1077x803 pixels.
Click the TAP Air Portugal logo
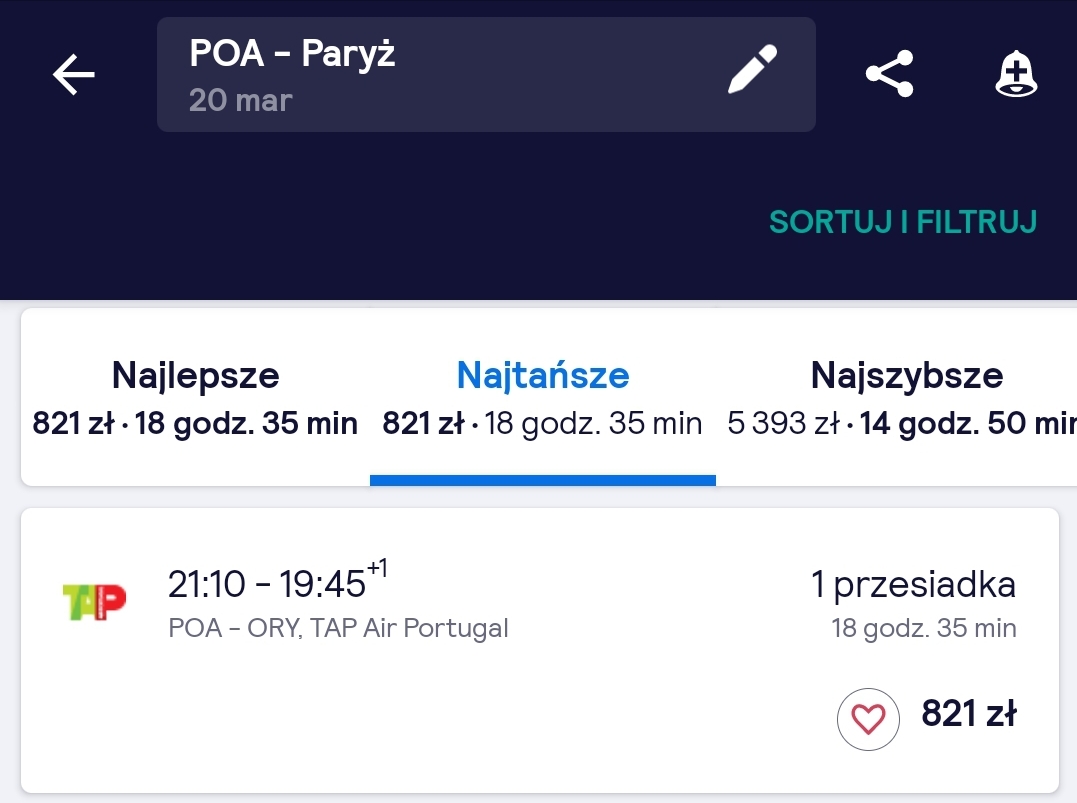[x=94, y=602]
